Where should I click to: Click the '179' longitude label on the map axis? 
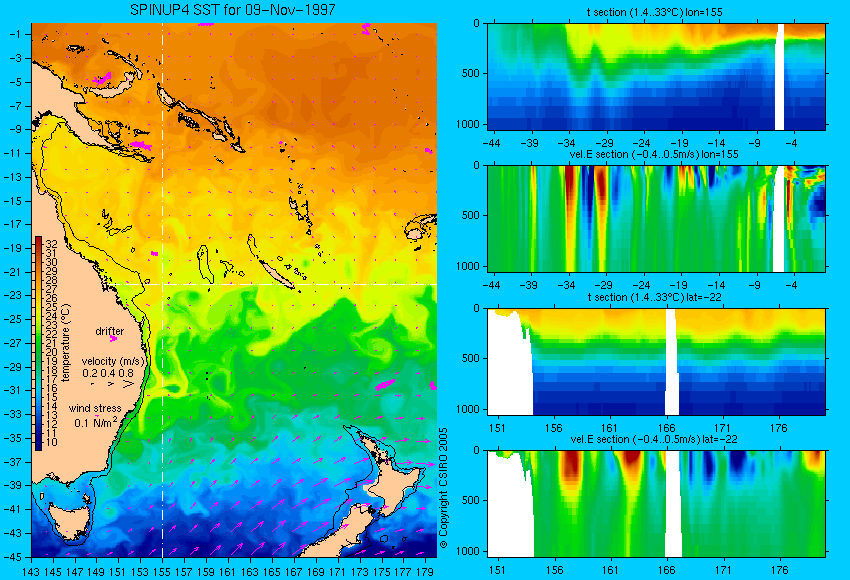point(424,571)
